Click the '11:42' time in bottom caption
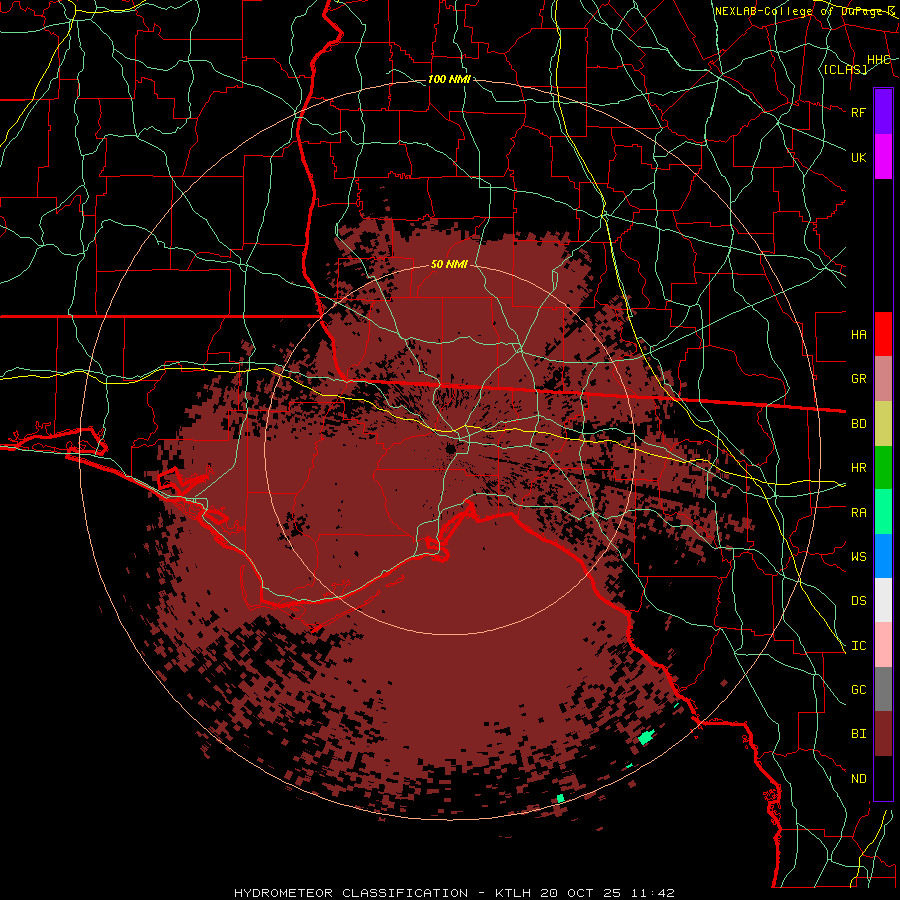 [653, 893]
